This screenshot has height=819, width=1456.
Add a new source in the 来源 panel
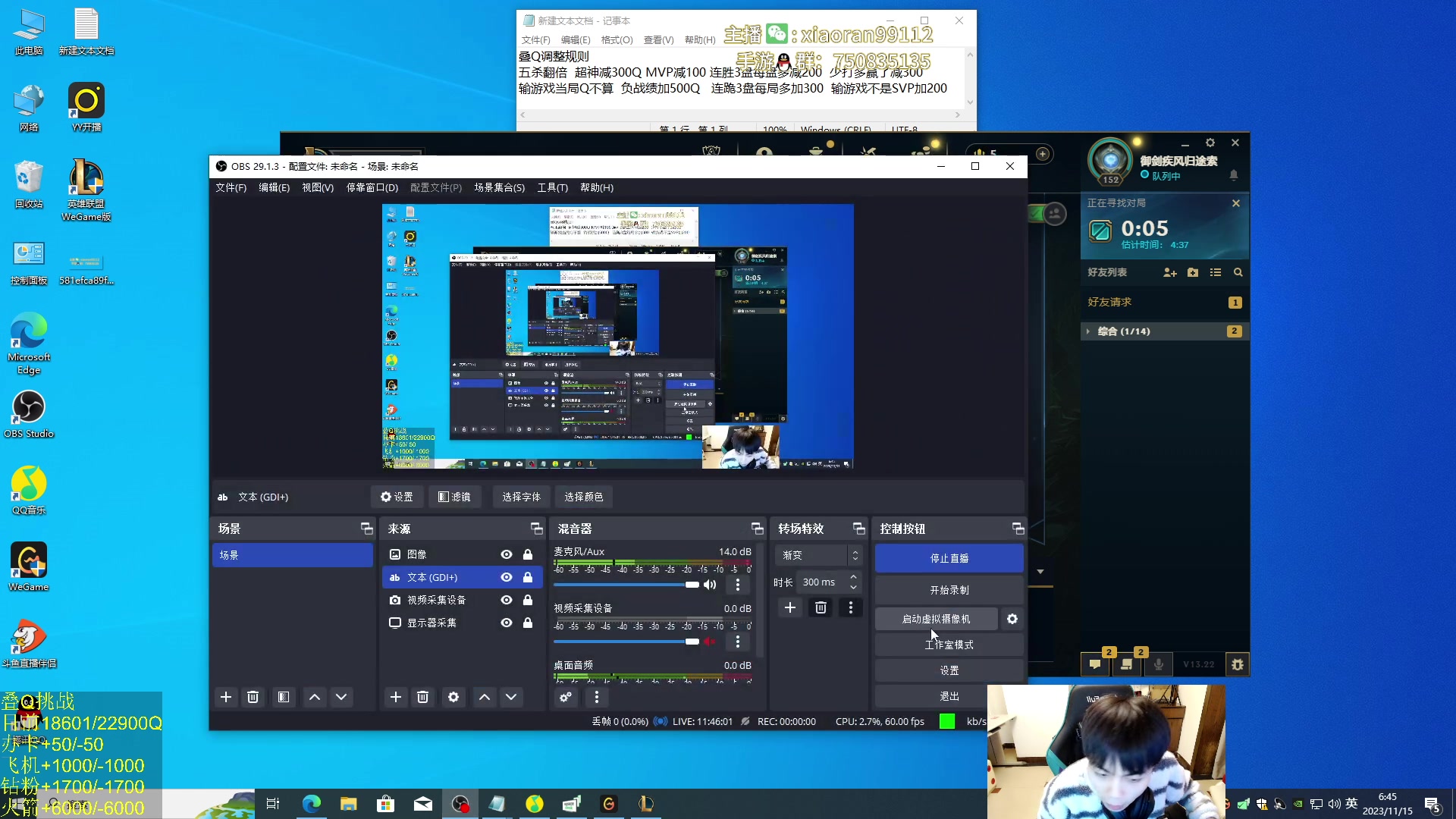pos(396,697)
